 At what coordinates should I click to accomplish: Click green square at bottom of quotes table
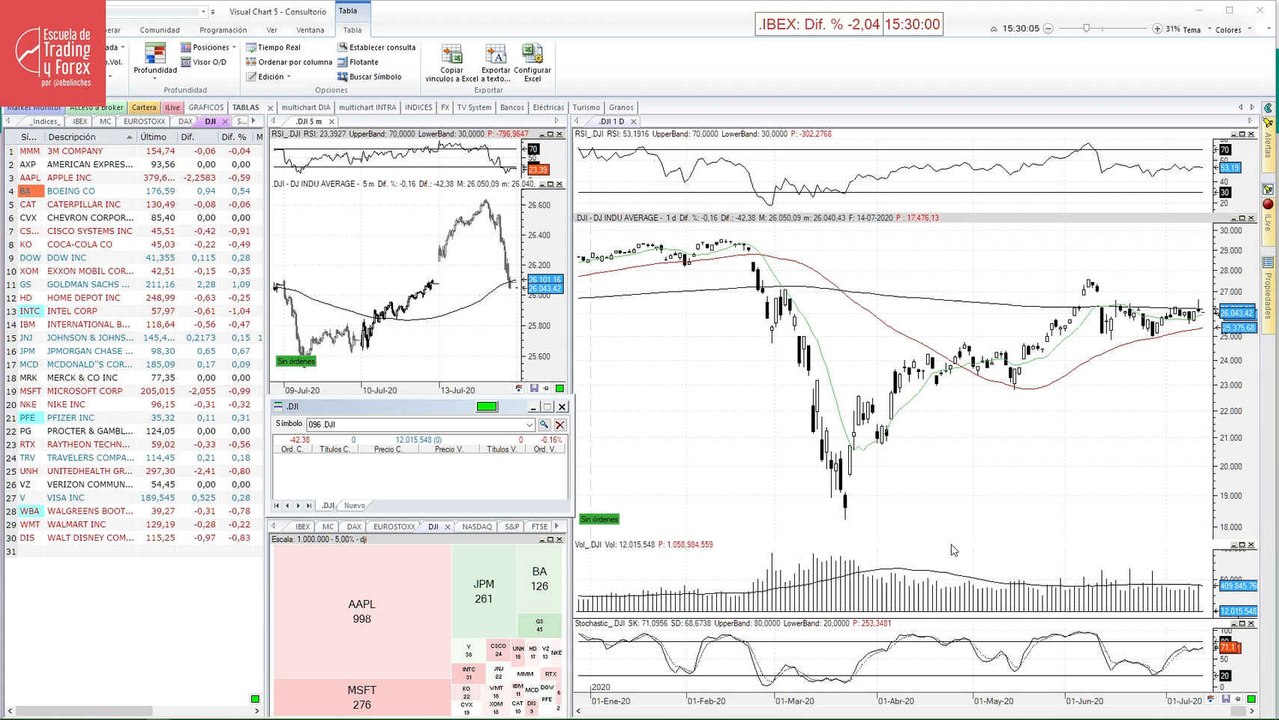255,699
